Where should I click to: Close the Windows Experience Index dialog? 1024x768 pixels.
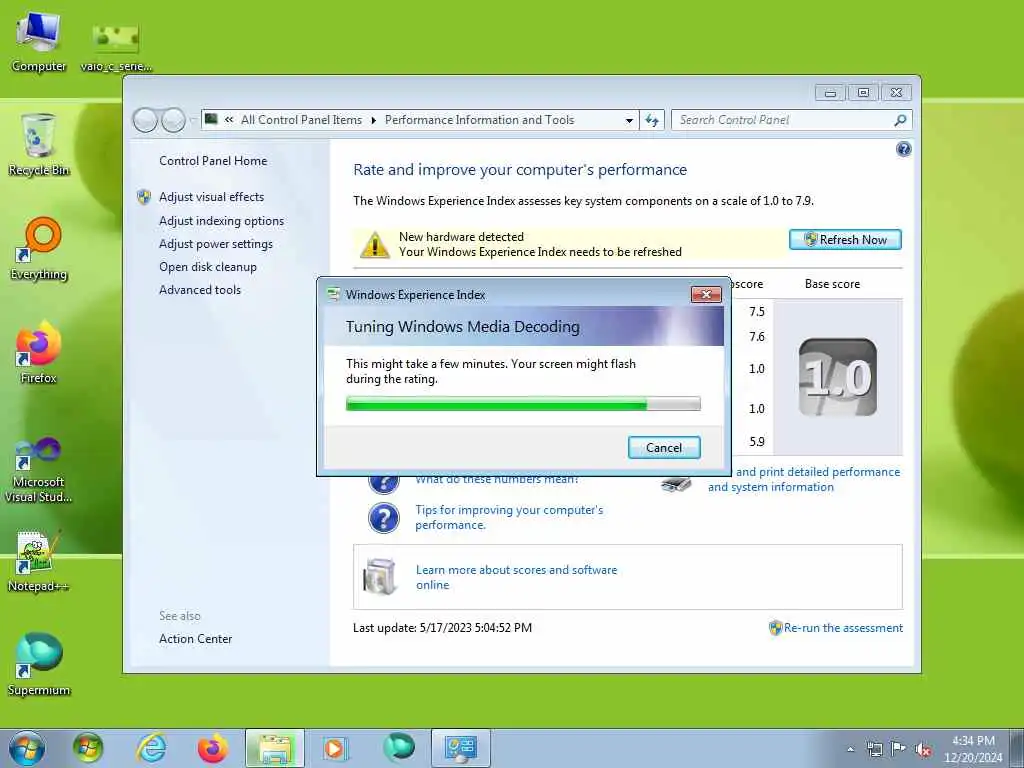click(x=706, y=295)
